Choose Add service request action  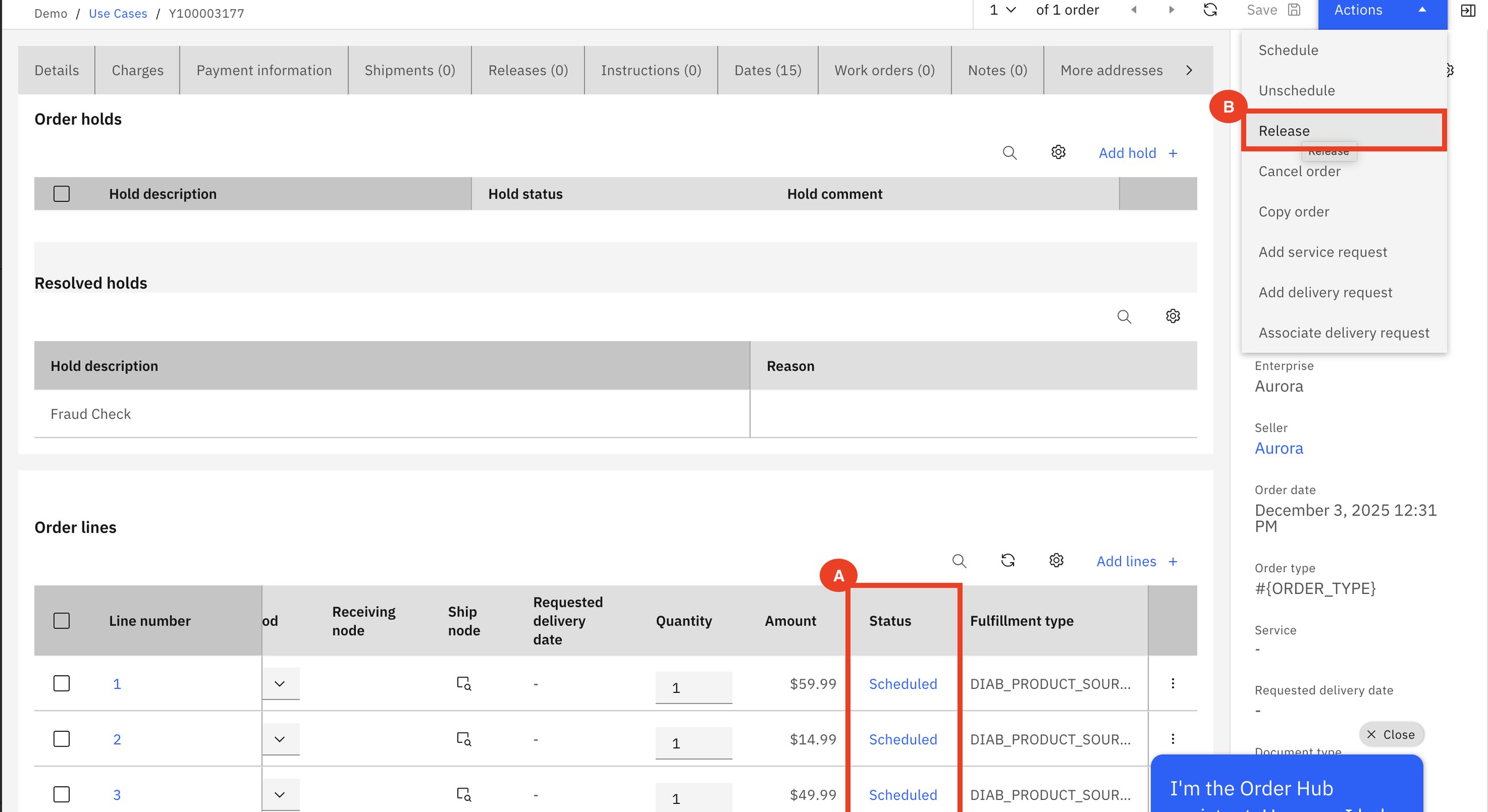tap(1344, 252)
